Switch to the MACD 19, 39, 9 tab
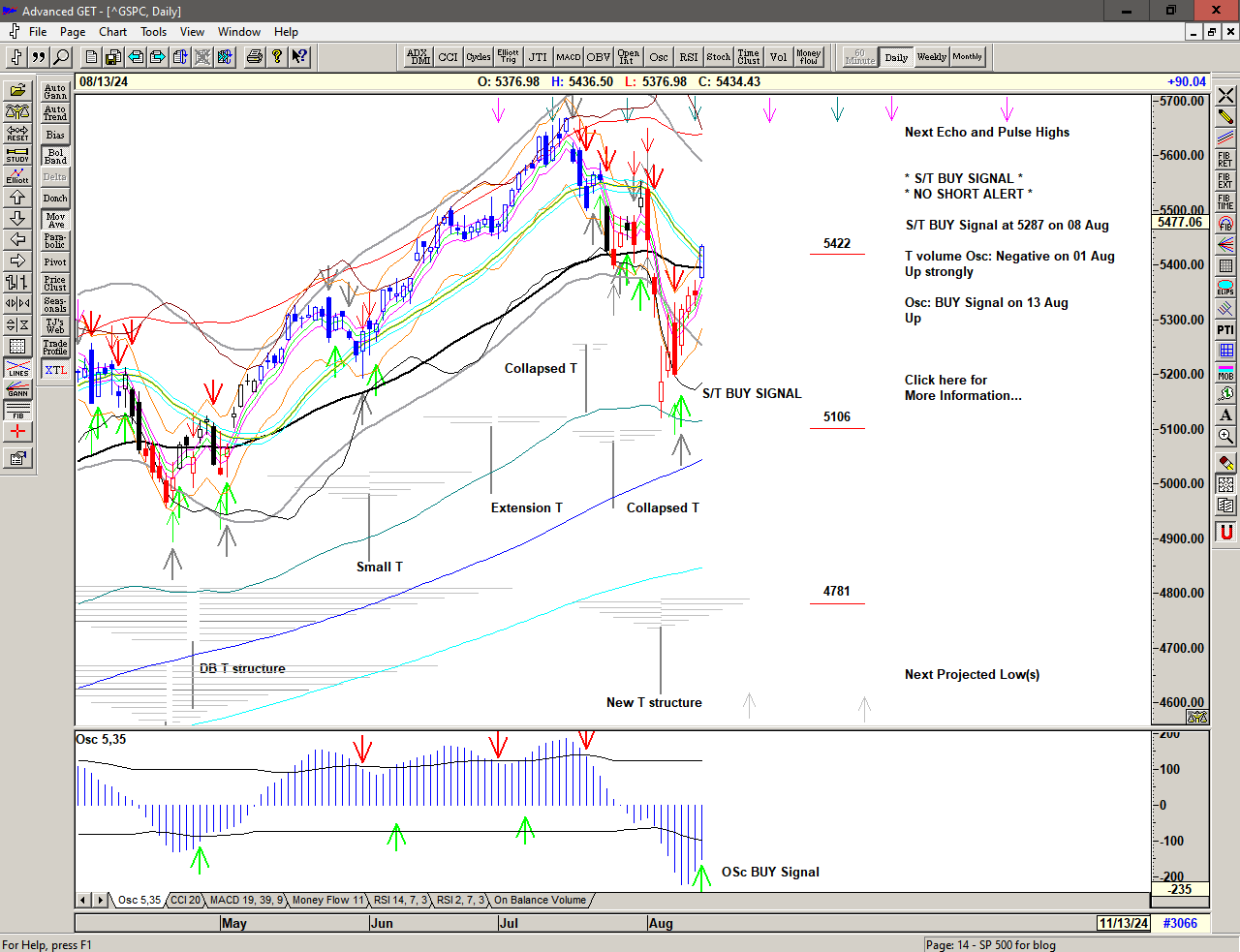The width and height of the screenshot is (1240, 952). coord(246,901)
